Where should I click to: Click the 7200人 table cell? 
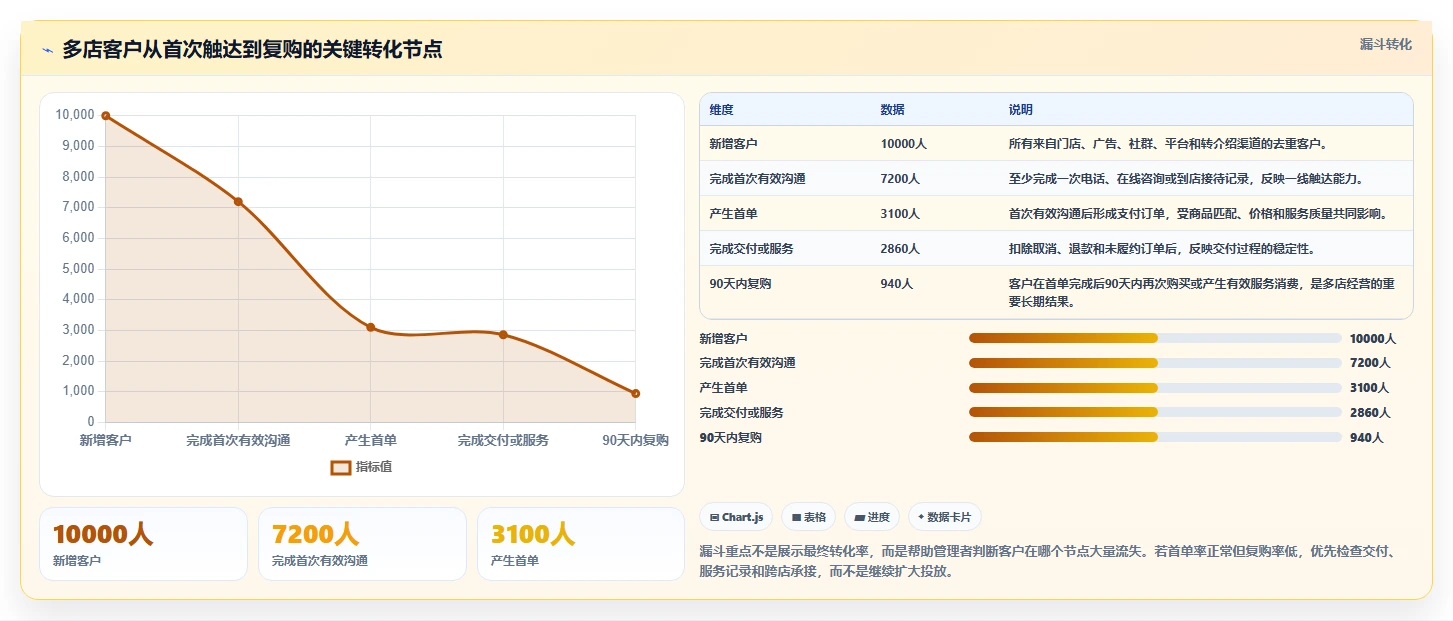pos(900,179)
